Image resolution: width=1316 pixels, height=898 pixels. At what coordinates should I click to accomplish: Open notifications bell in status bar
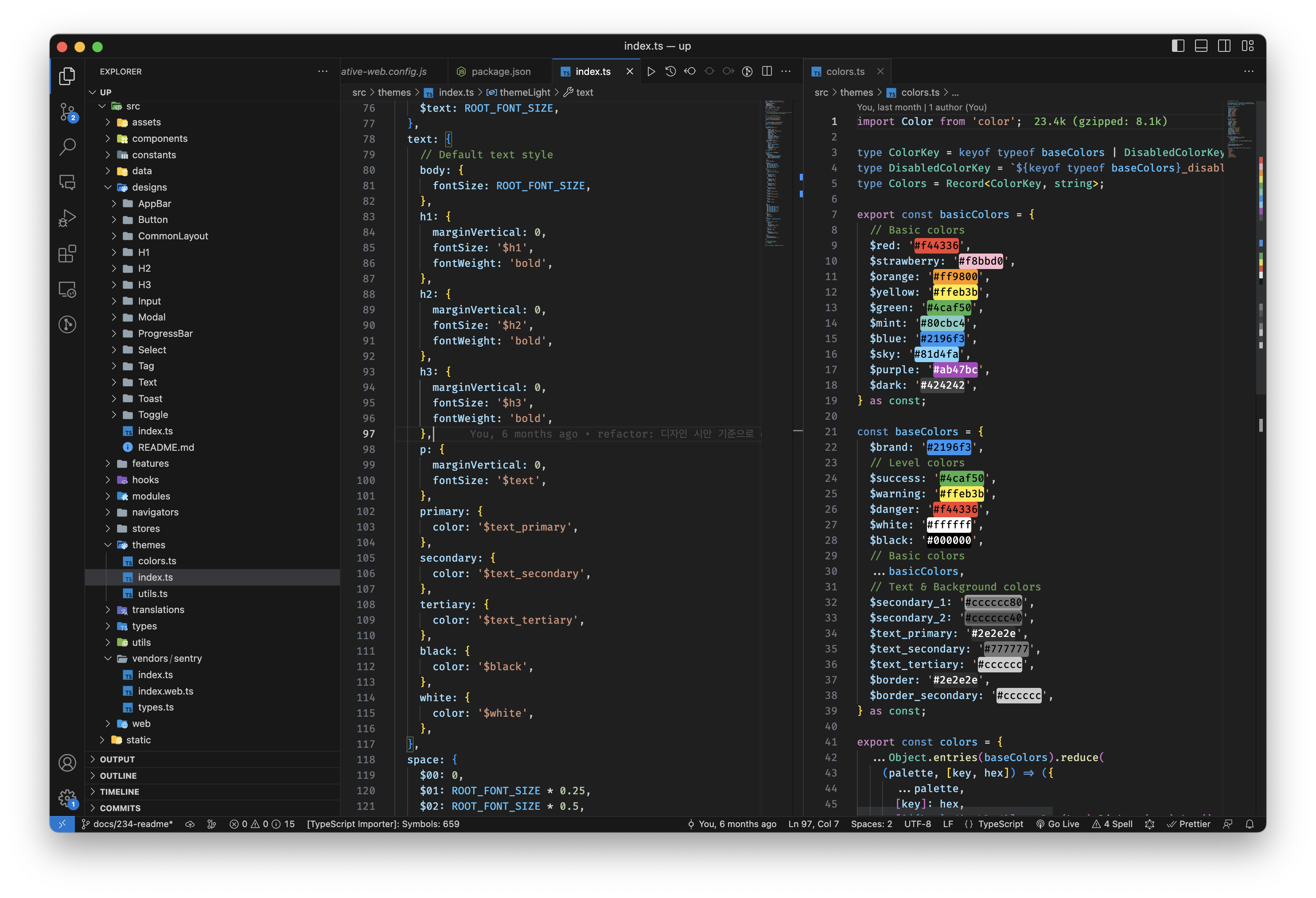[x=1250, y=824]
